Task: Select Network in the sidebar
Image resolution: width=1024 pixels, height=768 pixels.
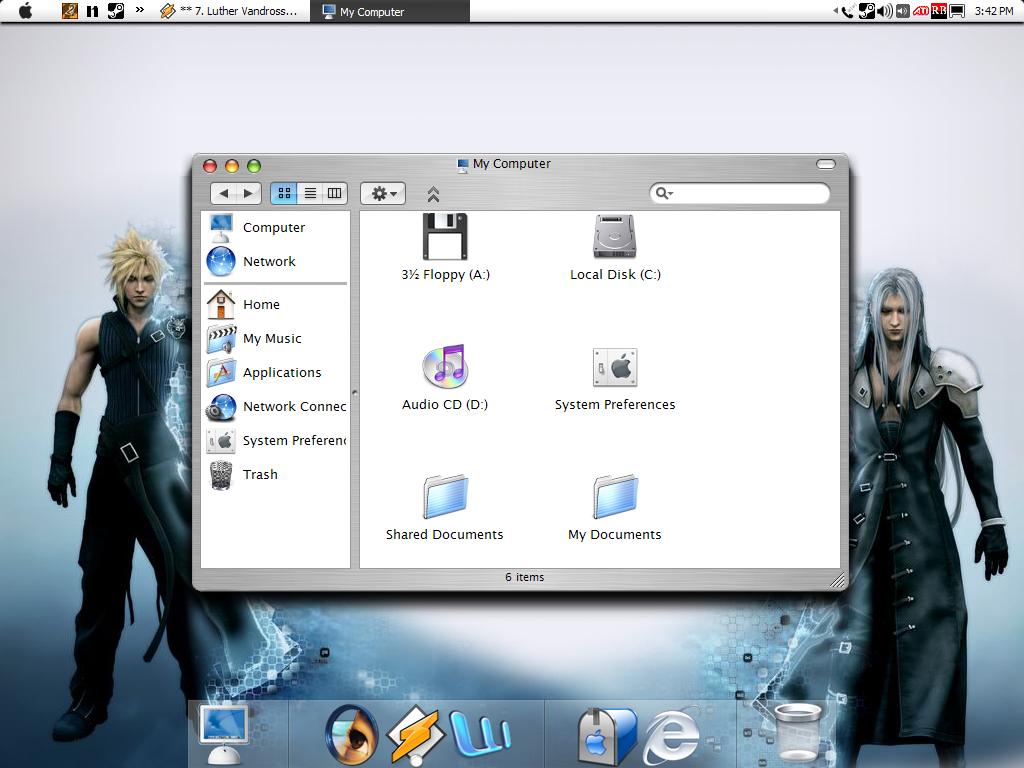Action: tap(275, 261)
